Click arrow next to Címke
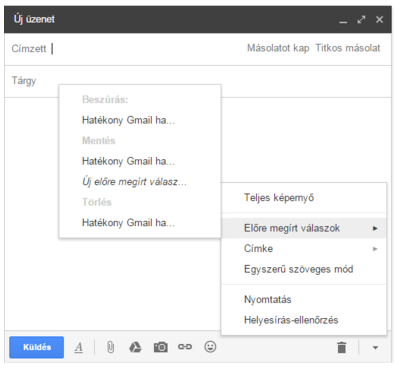The image size is (399, 368). (375, 249)
